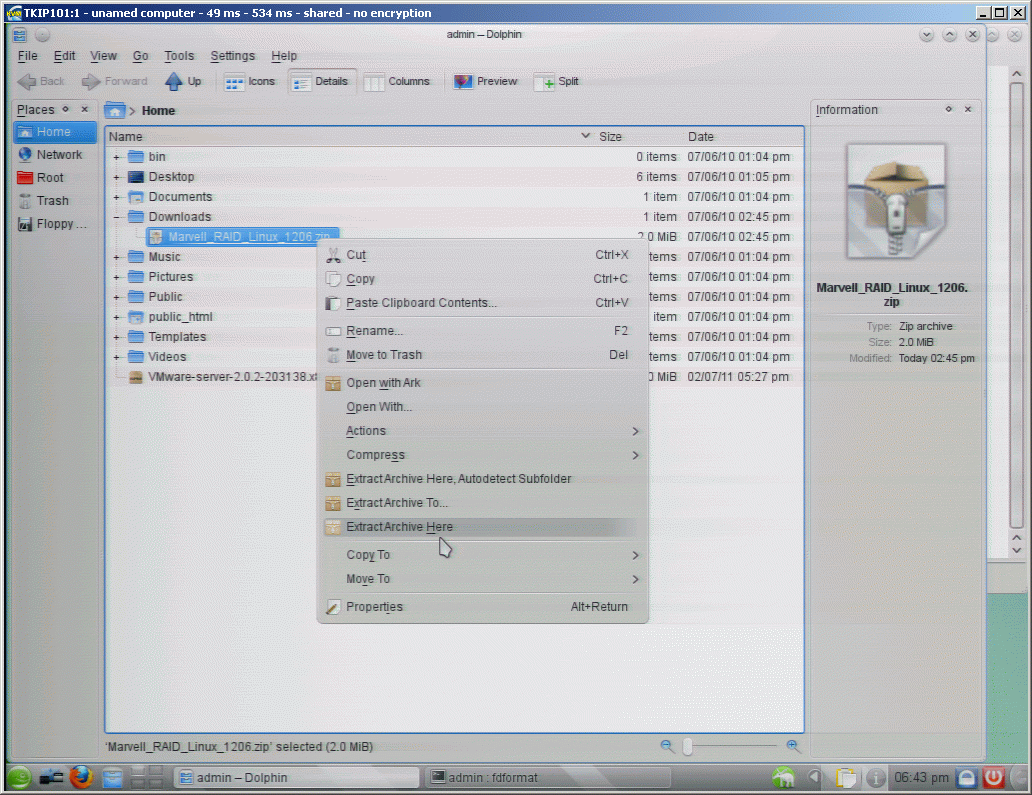
Task: Click the zoom out magnifier icon
Action: pos(667,746)
